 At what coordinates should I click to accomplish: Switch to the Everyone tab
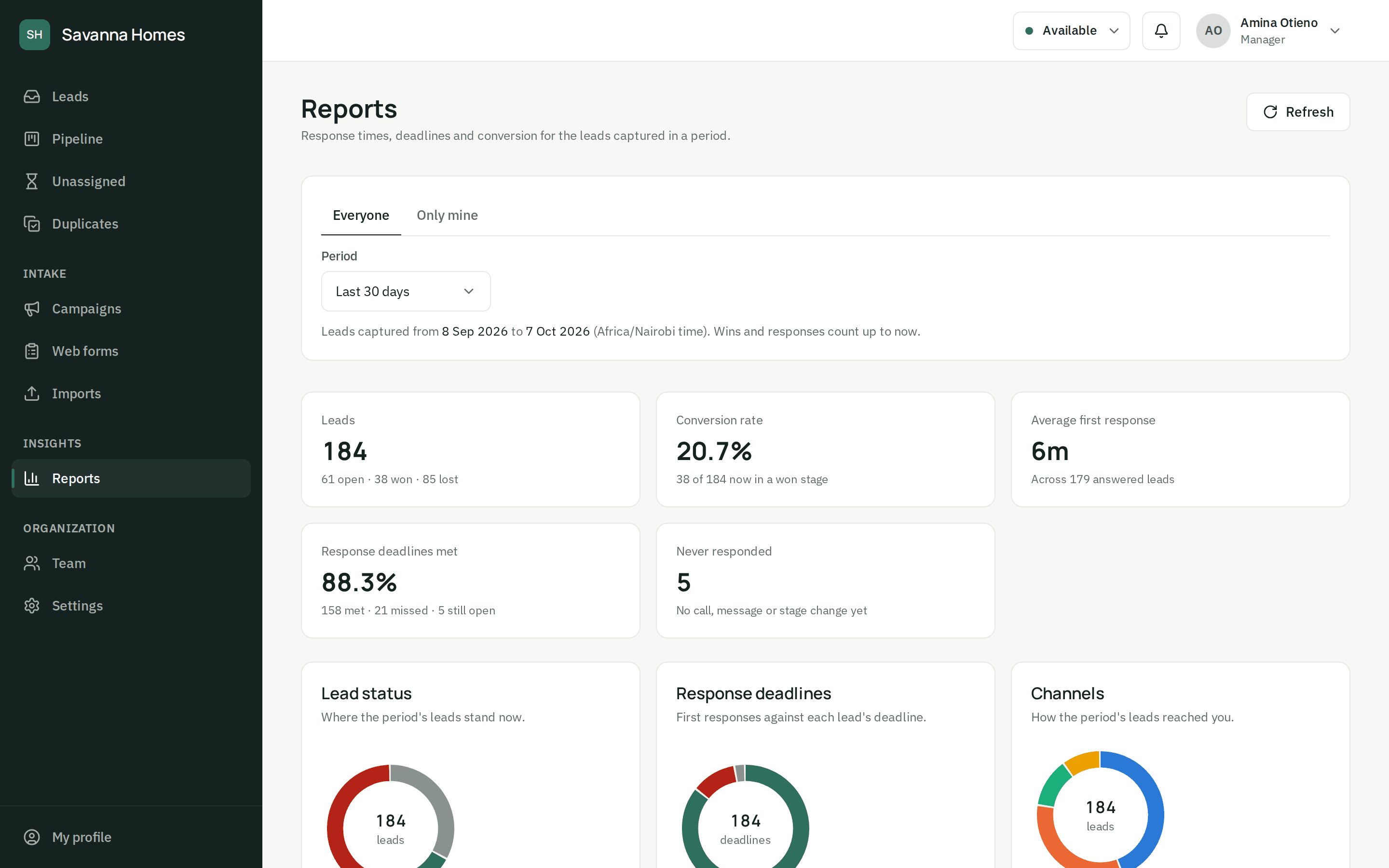tap(361, 215)
